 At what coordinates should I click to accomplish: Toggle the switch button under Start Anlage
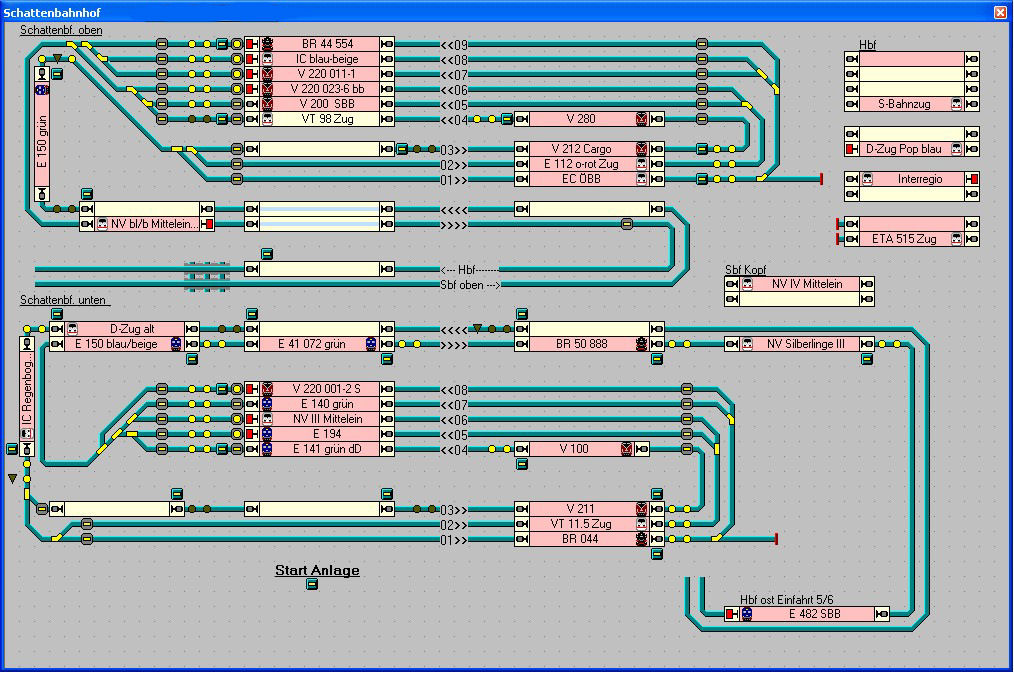[x=312, y=584]
